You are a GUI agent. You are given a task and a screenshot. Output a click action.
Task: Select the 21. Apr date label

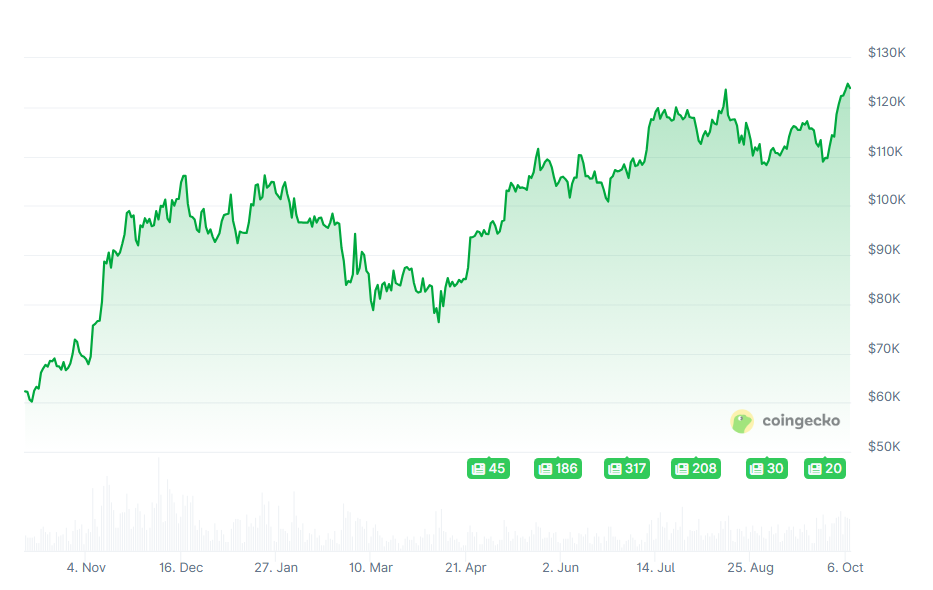[465, 567]
